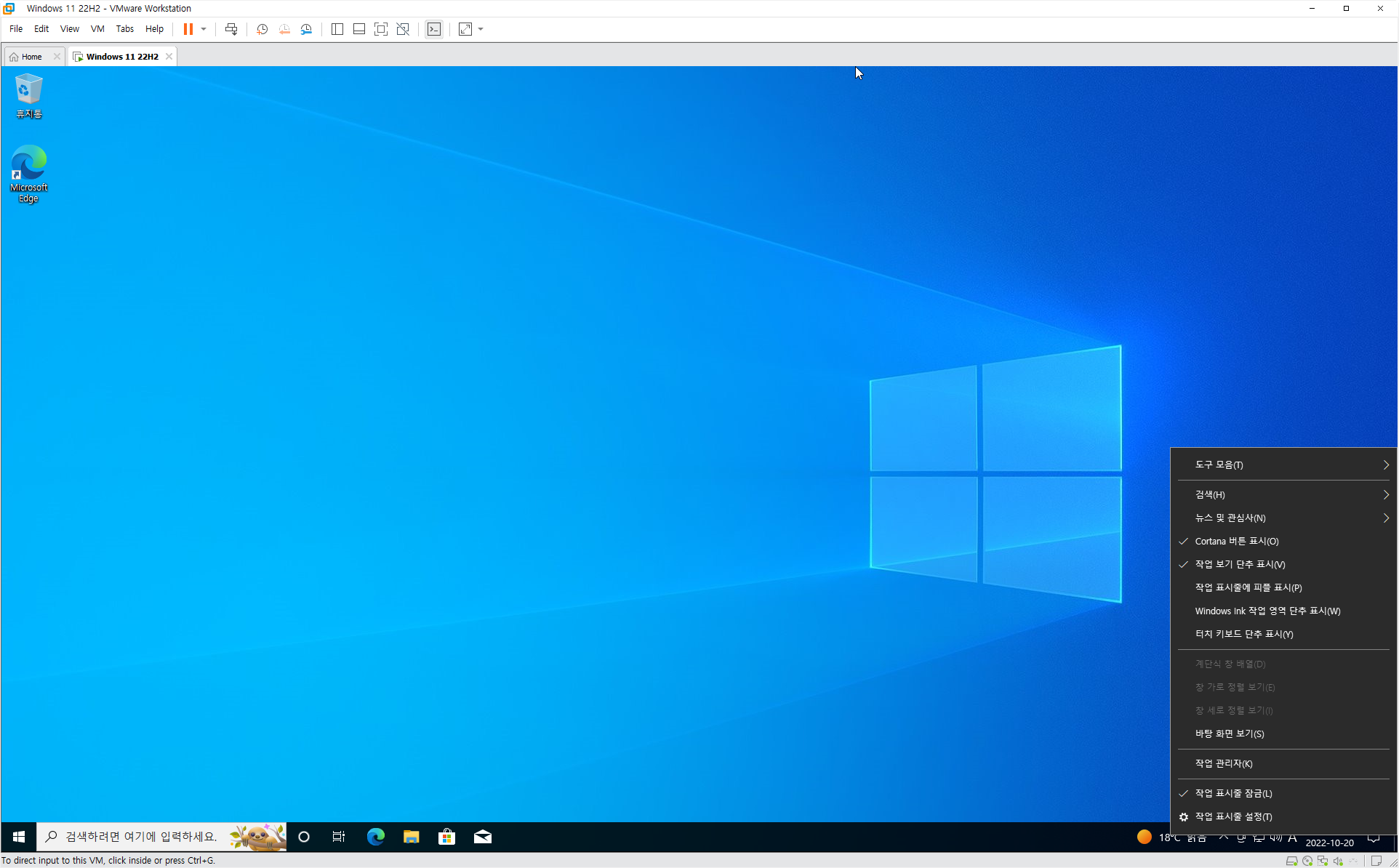Open the snapshot manager icon
The width and height of the screenshot is (1399, 868).
click(306, 29)
